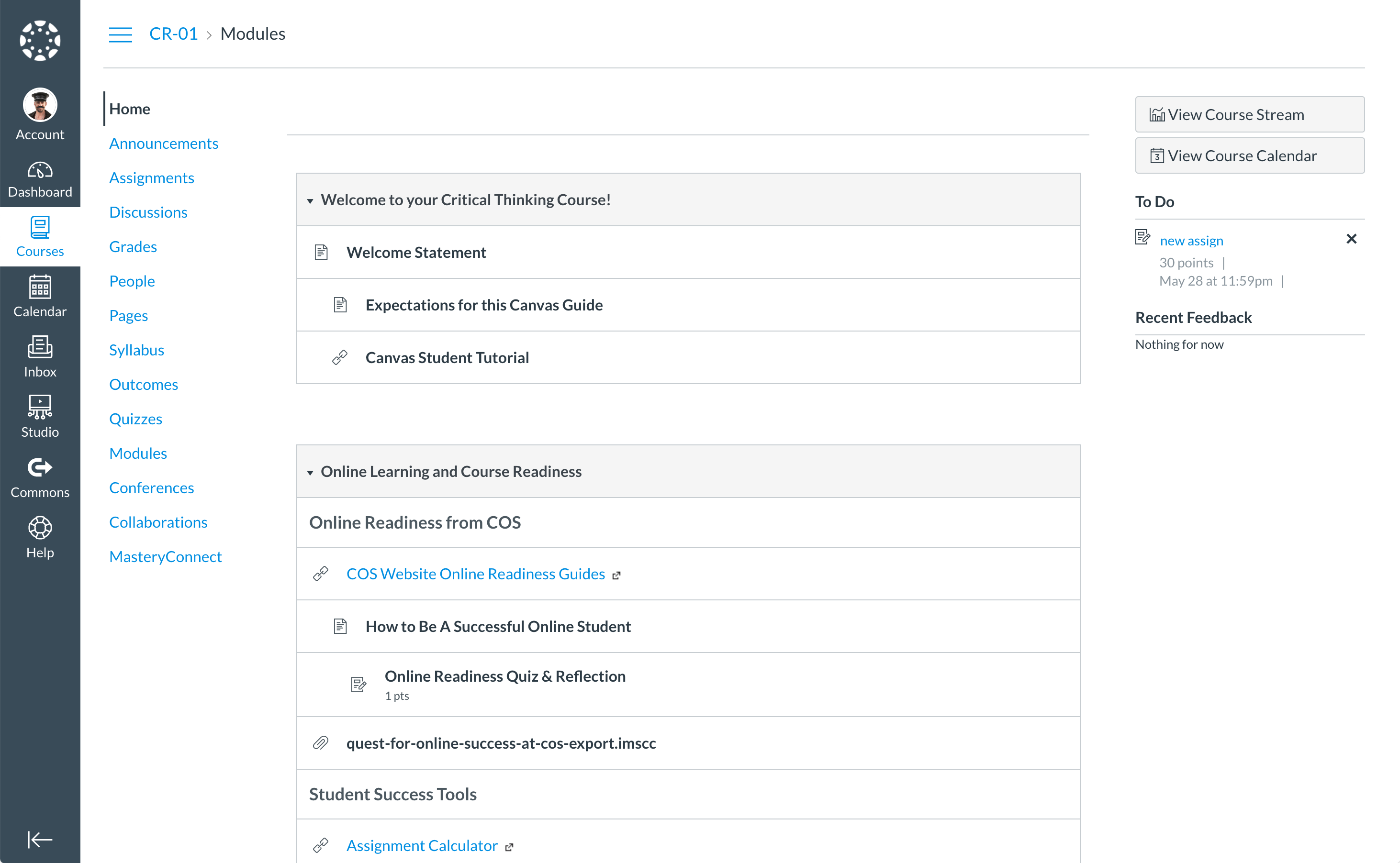Open the Canvas logo home icon
This screenshot has width=1400, height=863.
click(x=40, y=41)
